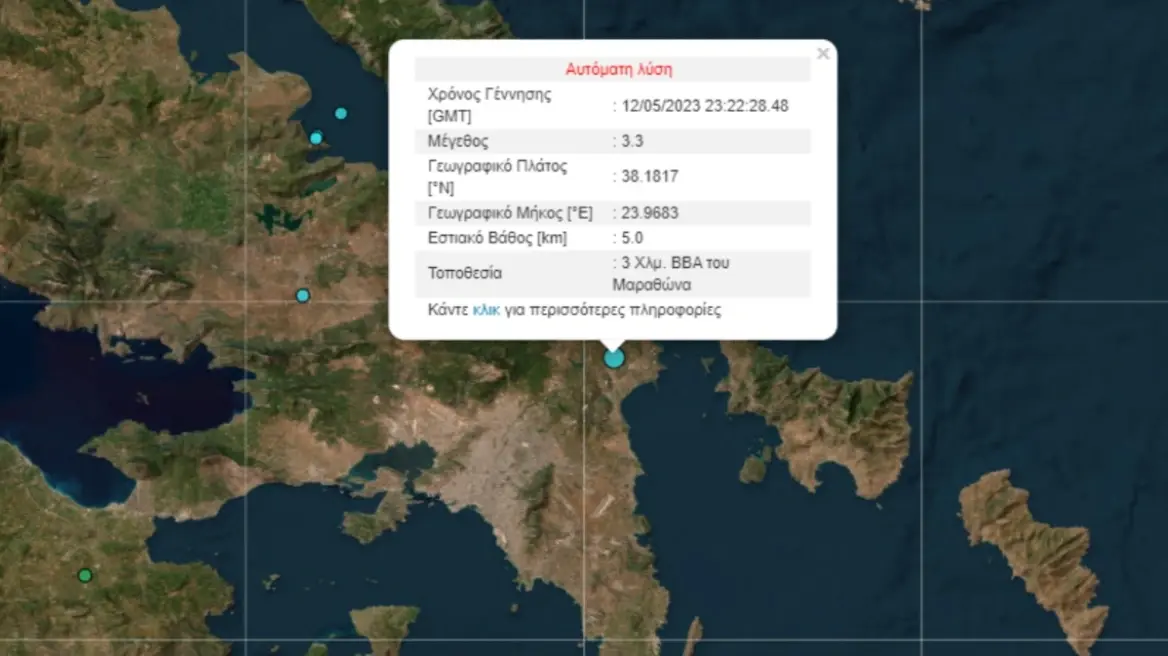Click the timestamp 12/05/2023 23:22:28.48
Screen dimensions: 1168x656
pyautogui.click(x=703, y=104)
